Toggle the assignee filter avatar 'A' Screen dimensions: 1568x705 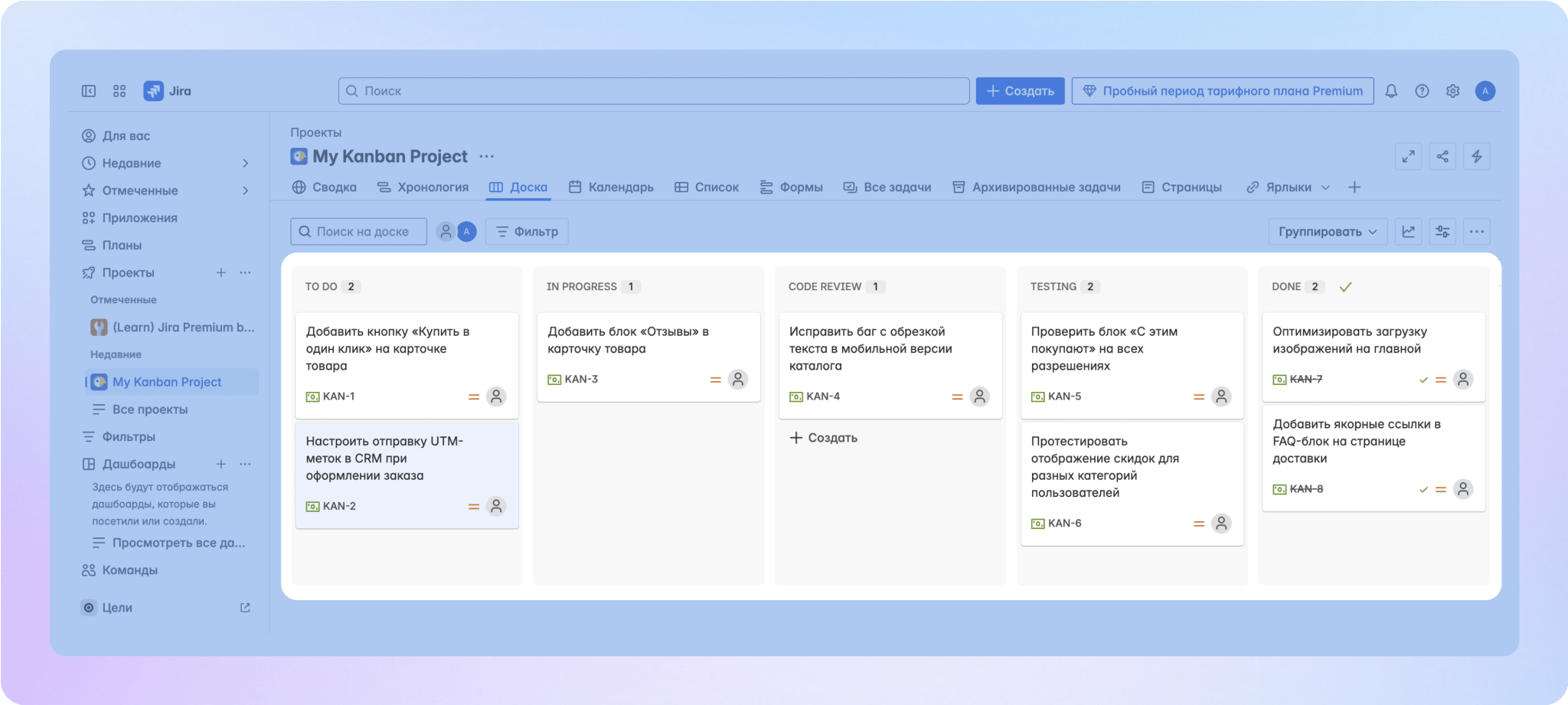click(x=467, y=232)
